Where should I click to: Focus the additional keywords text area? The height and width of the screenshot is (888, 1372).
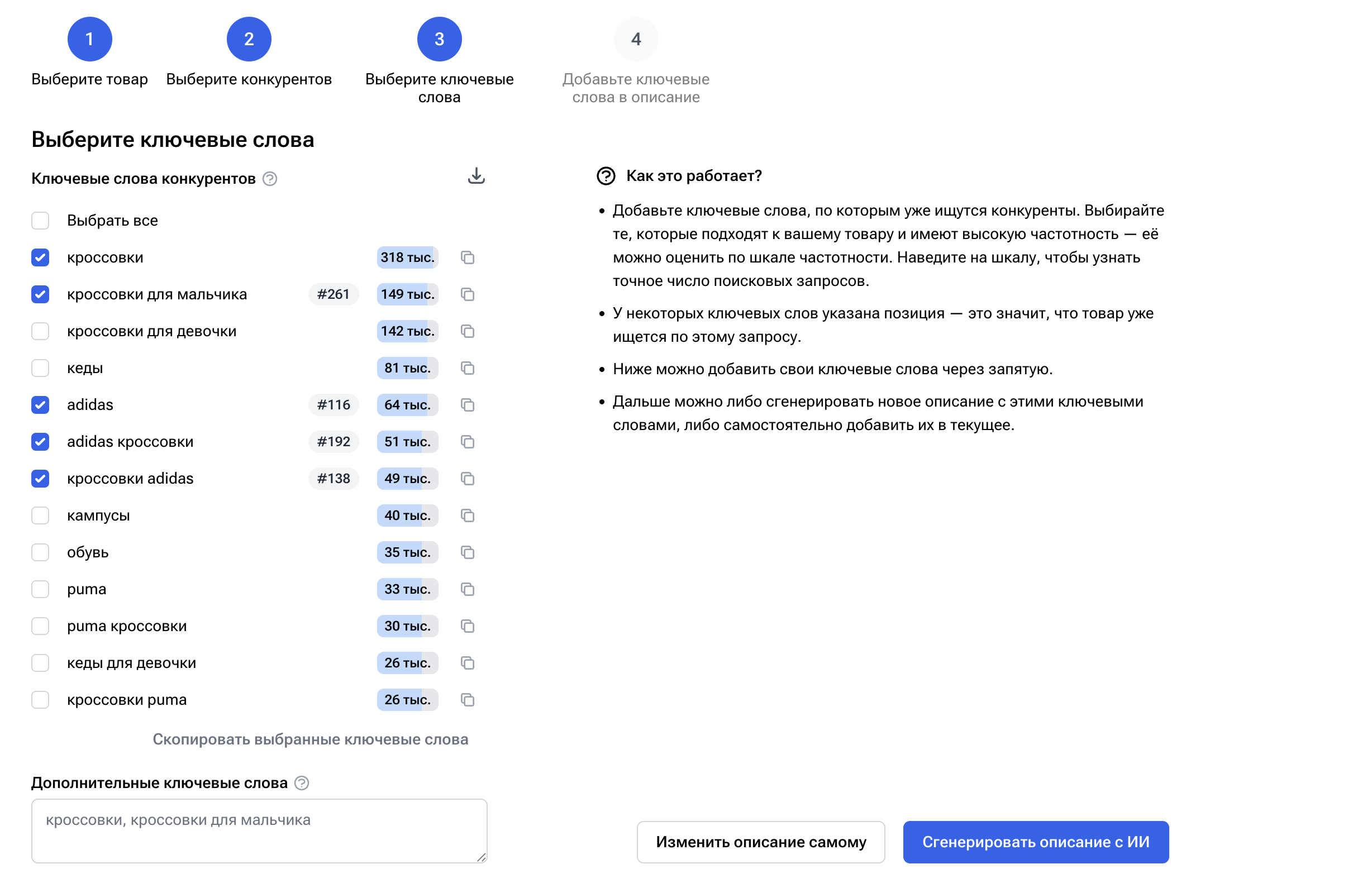click(x=259, y=831)
